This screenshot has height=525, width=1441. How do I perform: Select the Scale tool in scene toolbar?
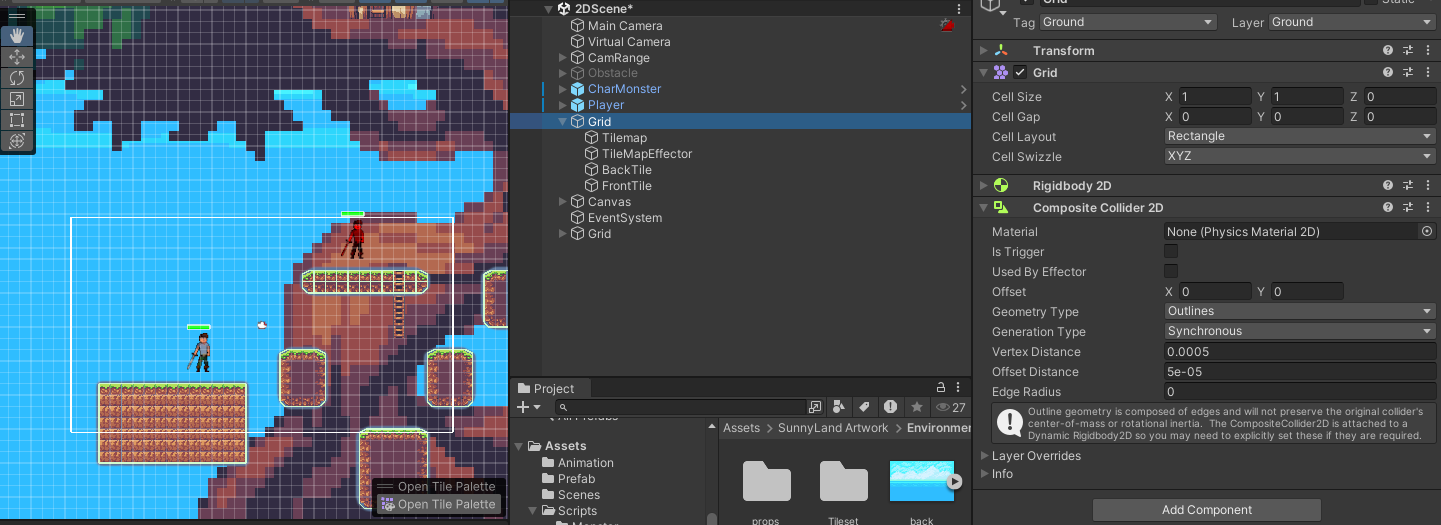point(17,99)
